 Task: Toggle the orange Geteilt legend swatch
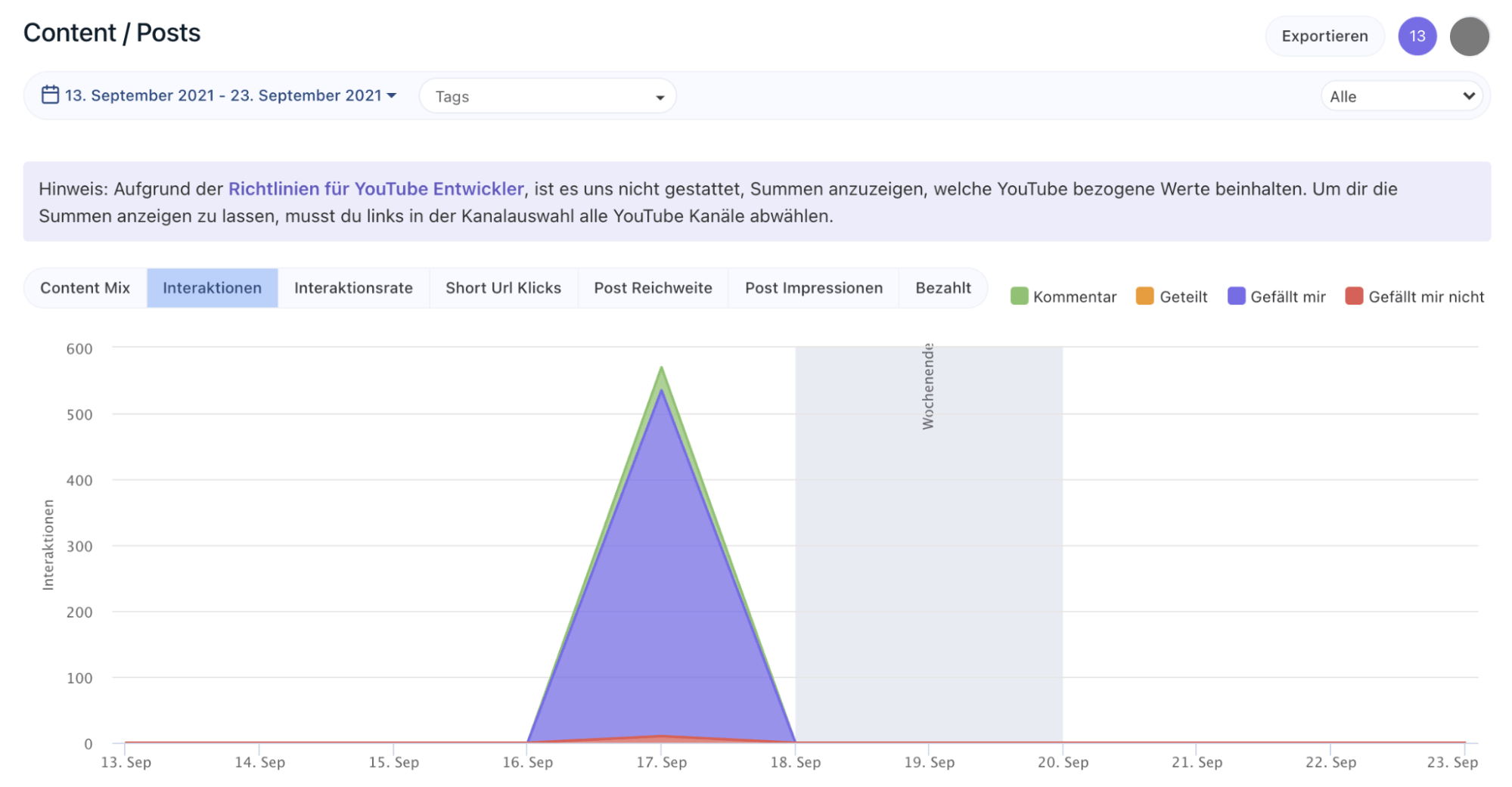1144,296
